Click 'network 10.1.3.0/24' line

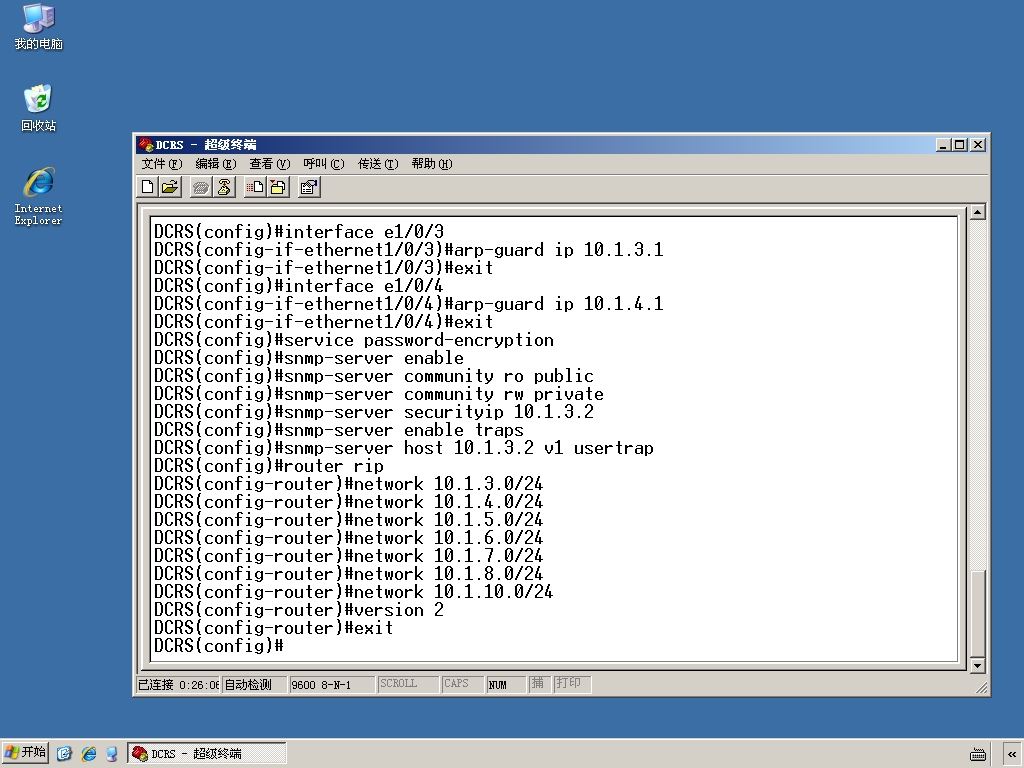tap(349, 485)
